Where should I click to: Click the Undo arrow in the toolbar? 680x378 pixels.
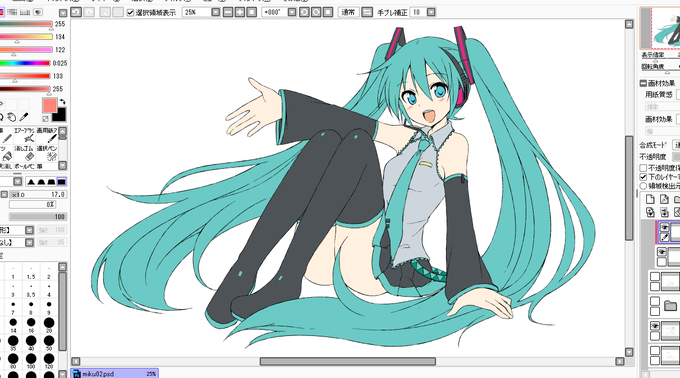tap(76, 12)
